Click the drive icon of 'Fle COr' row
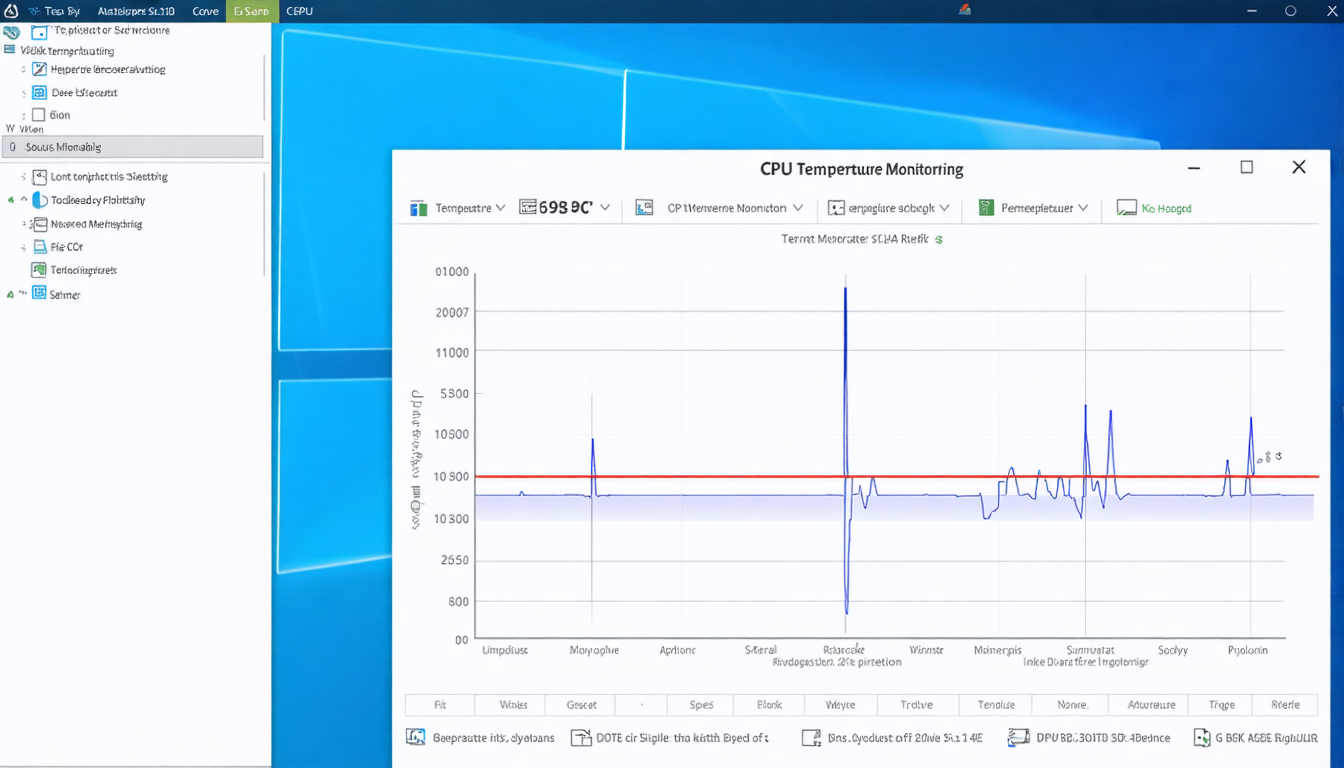Viewport: 1344px width, 768px height. point(41,246)
